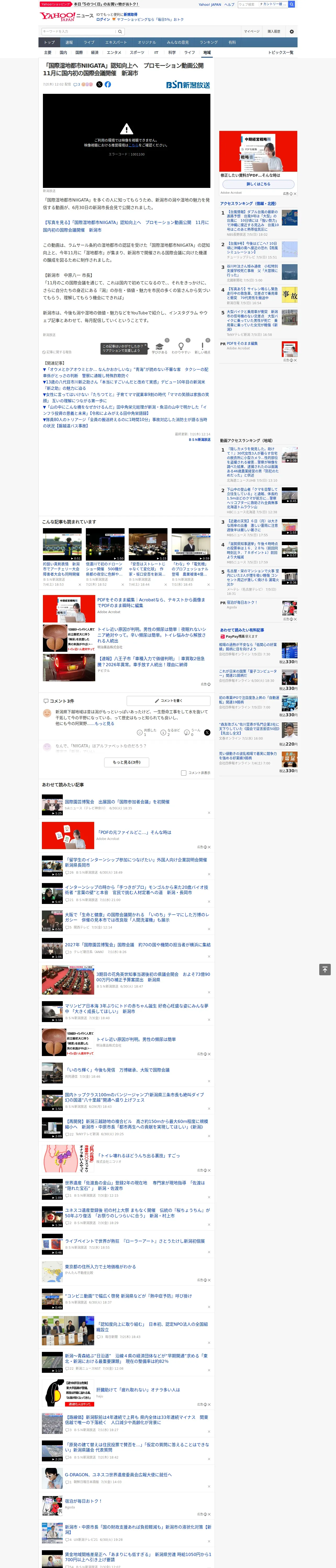The width and height of the screenshot is (336, 1568).
Task: Click the top web search input field
Action: click(248, 4)
